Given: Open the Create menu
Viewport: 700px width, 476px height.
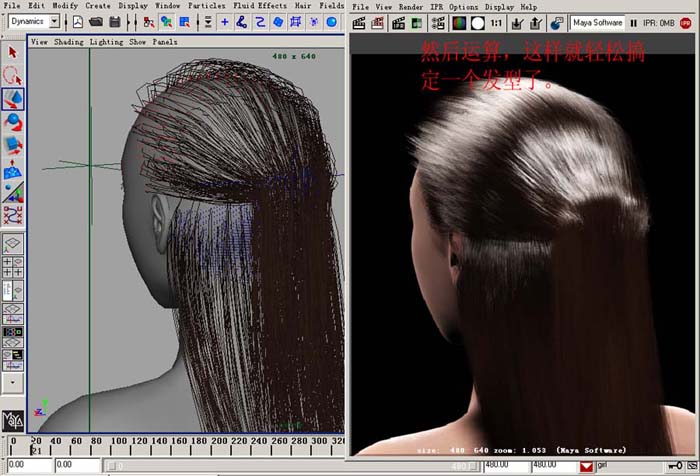Looking at the screenshot, I should [98, 5].
